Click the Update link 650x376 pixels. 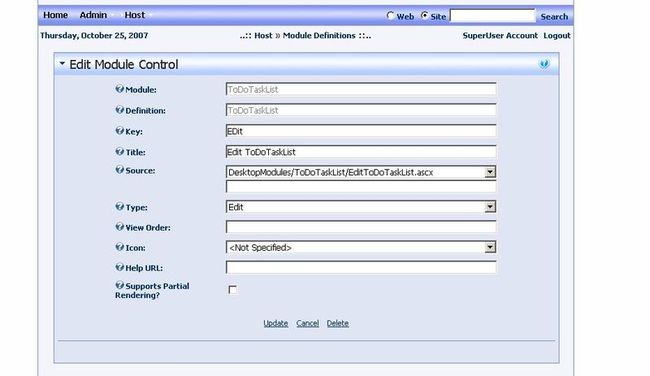[276, 323]
